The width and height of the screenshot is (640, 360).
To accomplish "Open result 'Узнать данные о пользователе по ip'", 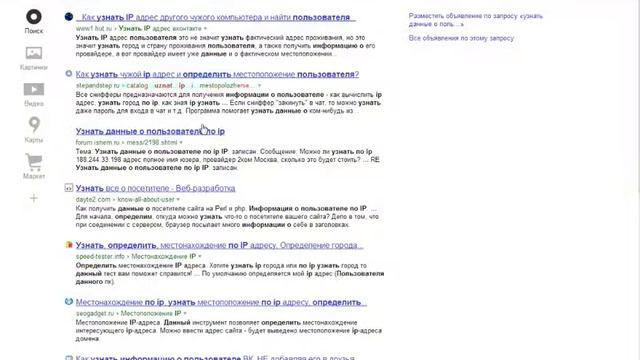I will (x=150, y=131).
